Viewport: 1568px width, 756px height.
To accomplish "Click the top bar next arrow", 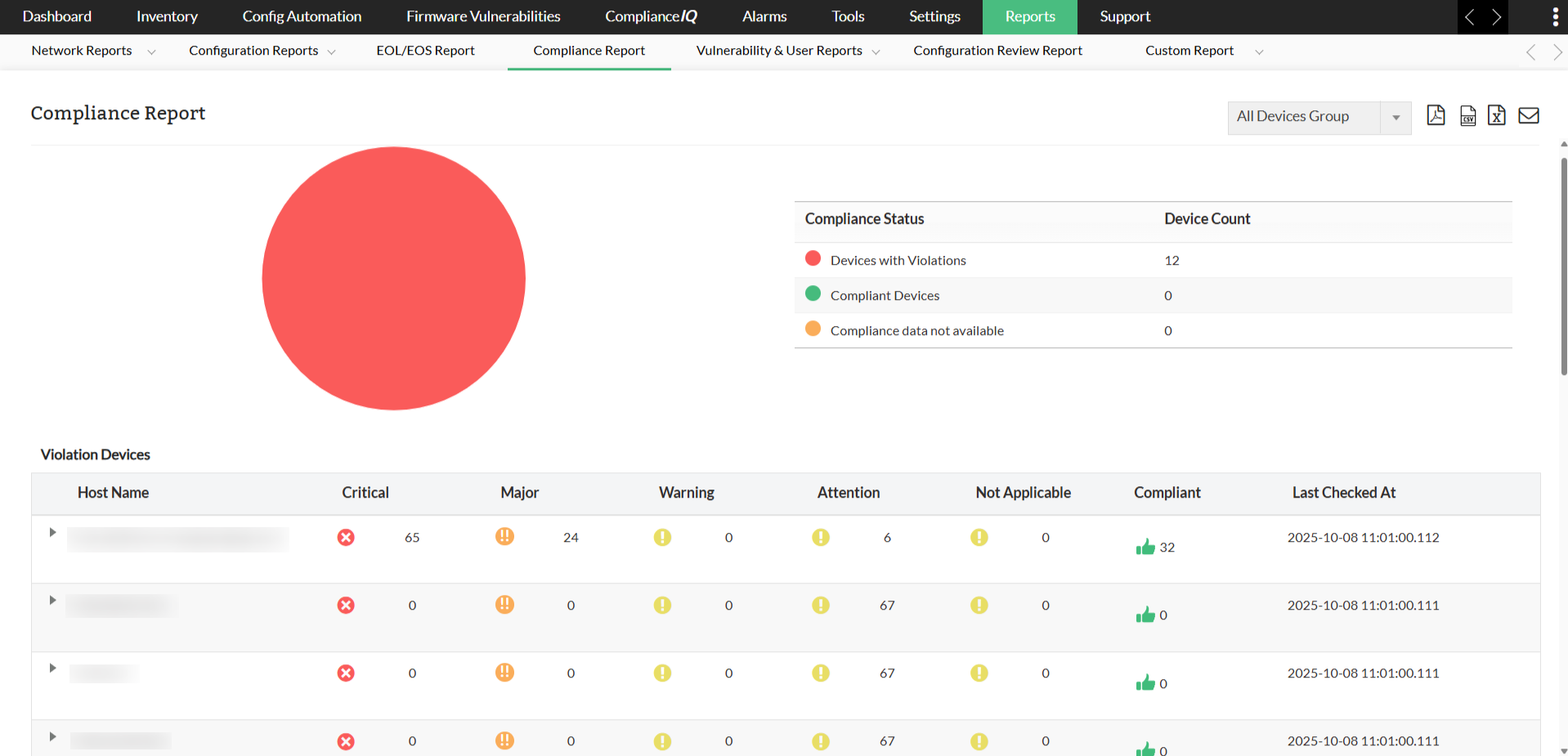I will (1496, 17).
